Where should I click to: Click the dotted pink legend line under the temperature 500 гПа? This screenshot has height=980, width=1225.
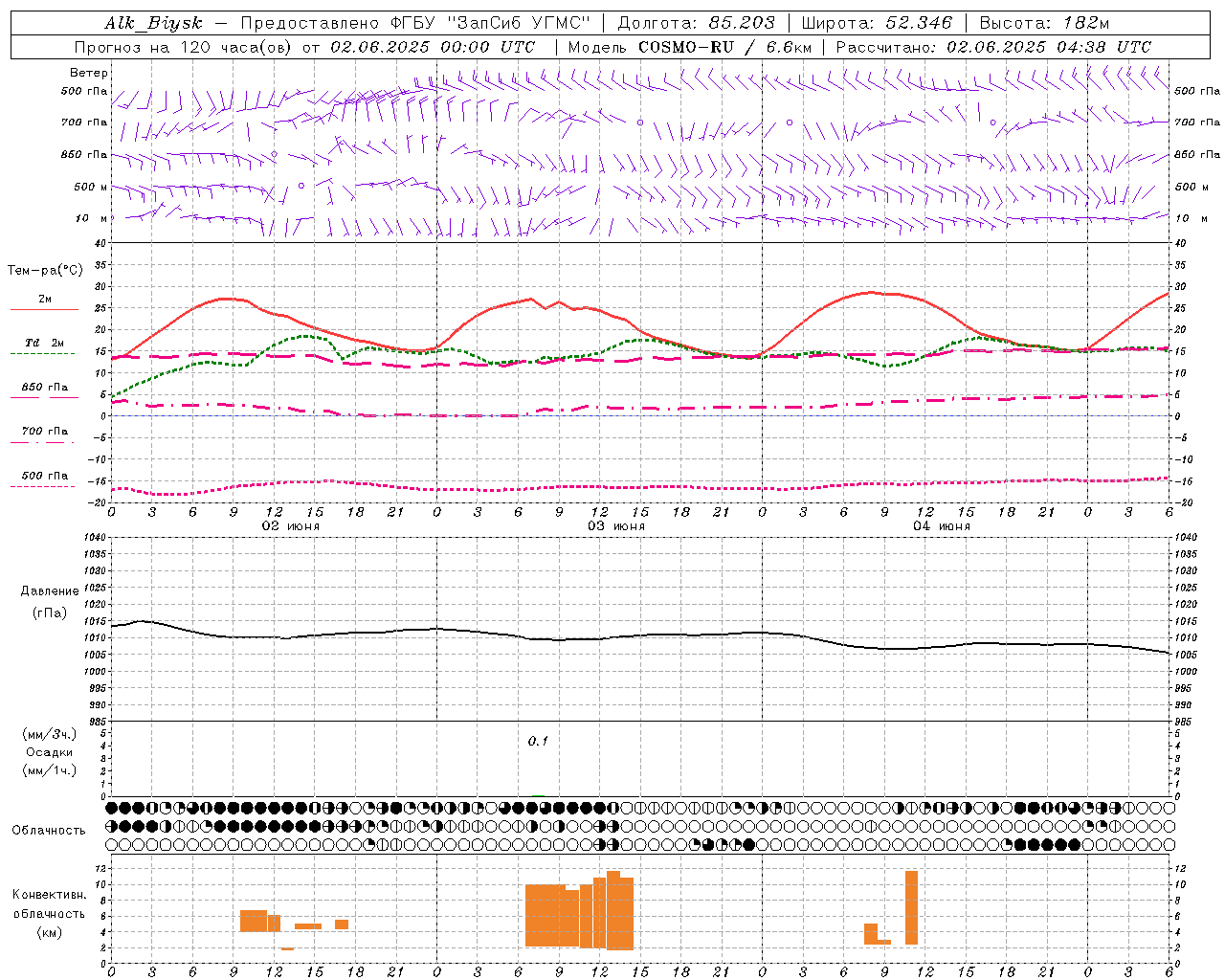42,487
